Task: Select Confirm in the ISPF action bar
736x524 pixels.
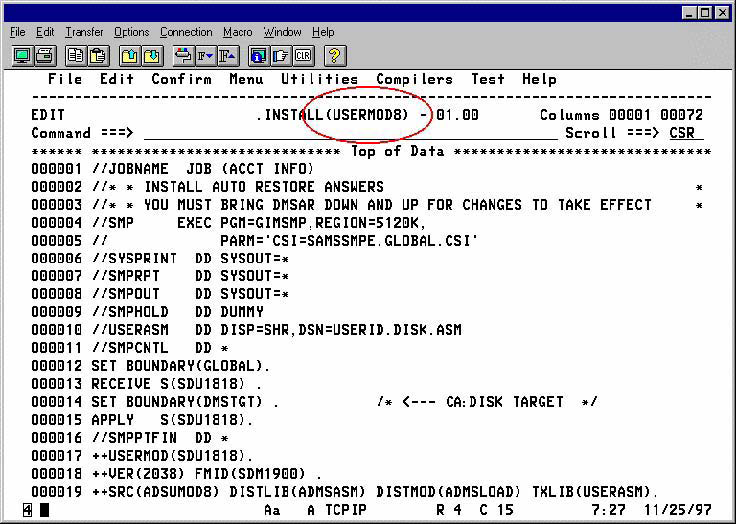Action: point(181,79)
